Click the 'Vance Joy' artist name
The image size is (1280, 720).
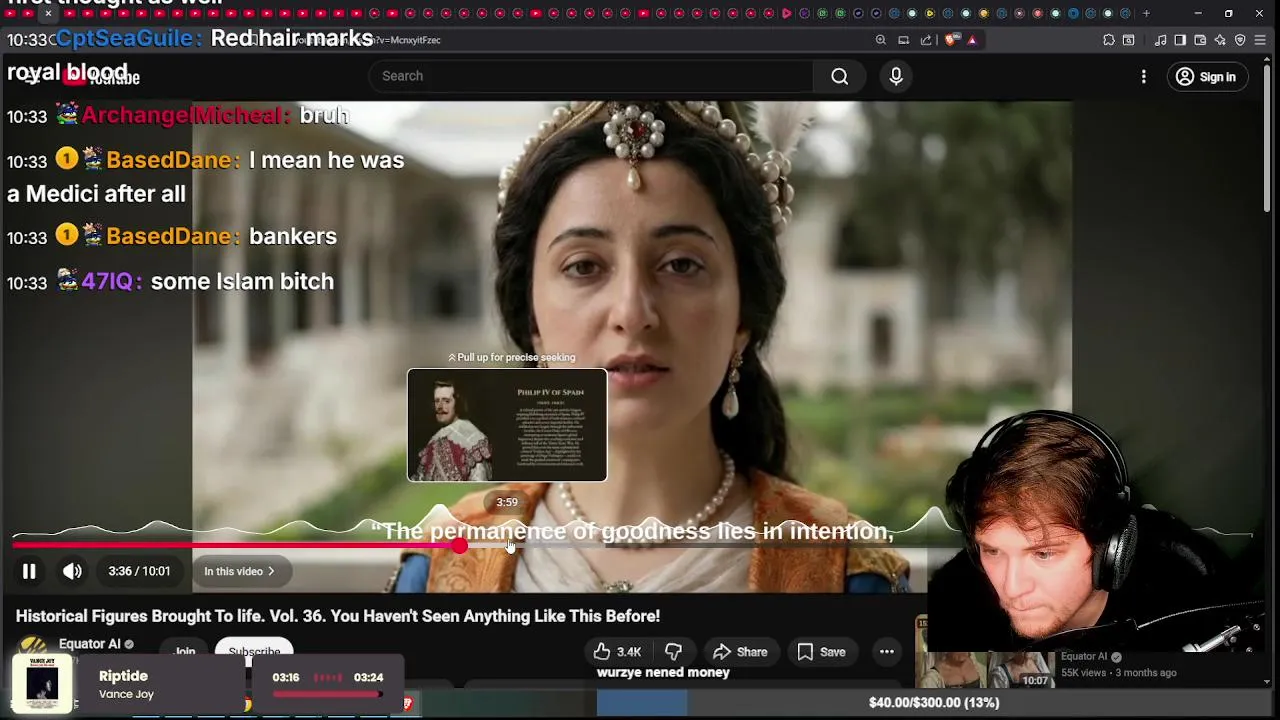pos(126,694)
